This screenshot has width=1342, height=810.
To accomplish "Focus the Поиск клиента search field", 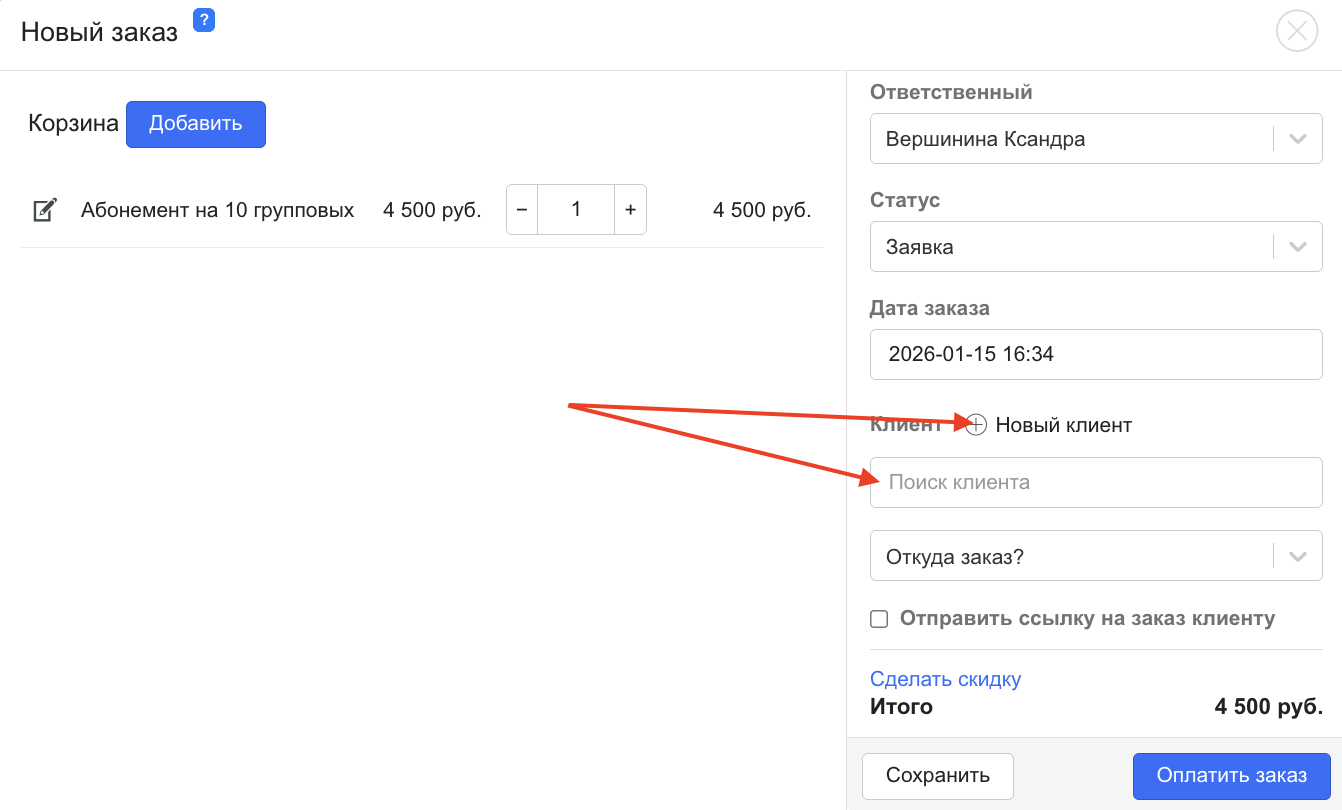I will click(1096, 482).
